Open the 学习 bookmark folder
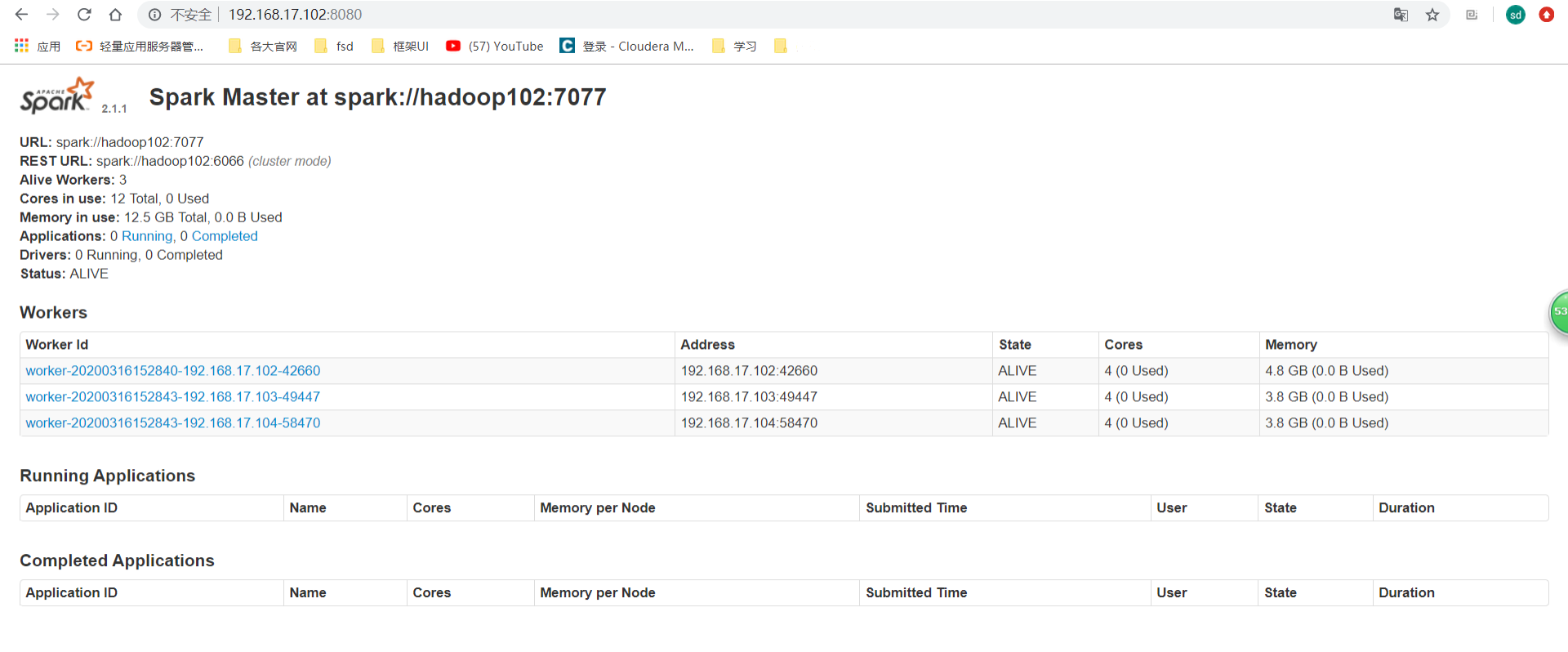 pyautogui.click(x=734, y=47)
